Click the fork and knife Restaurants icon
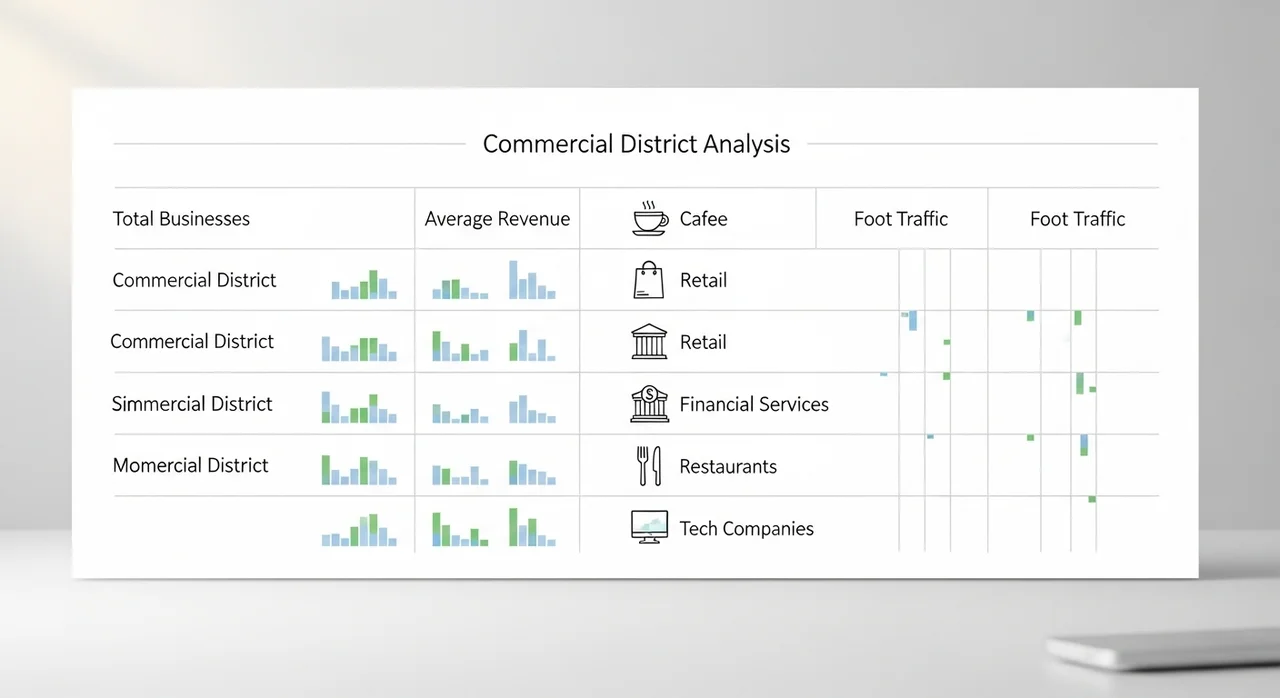This screenshot has width=1280, height=698. (x=649, y=466)
